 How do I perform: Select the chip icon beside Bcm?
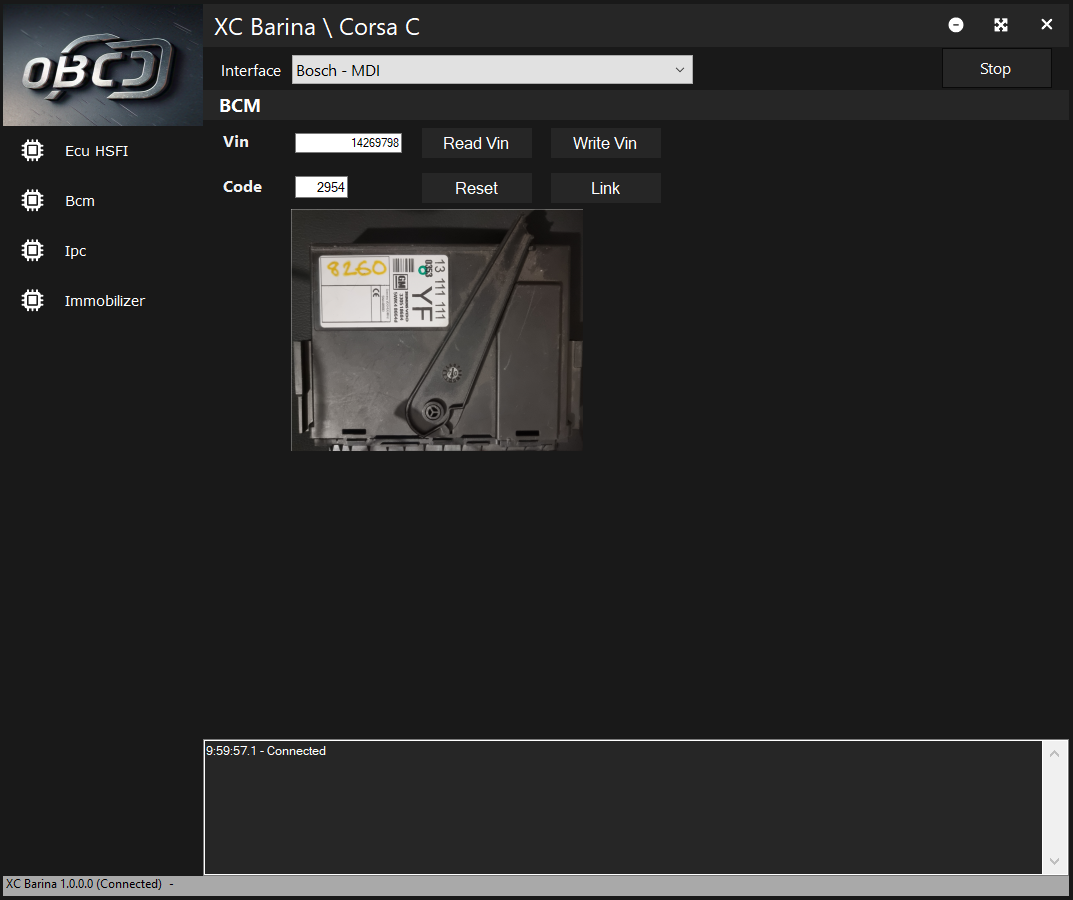point(32,201)
